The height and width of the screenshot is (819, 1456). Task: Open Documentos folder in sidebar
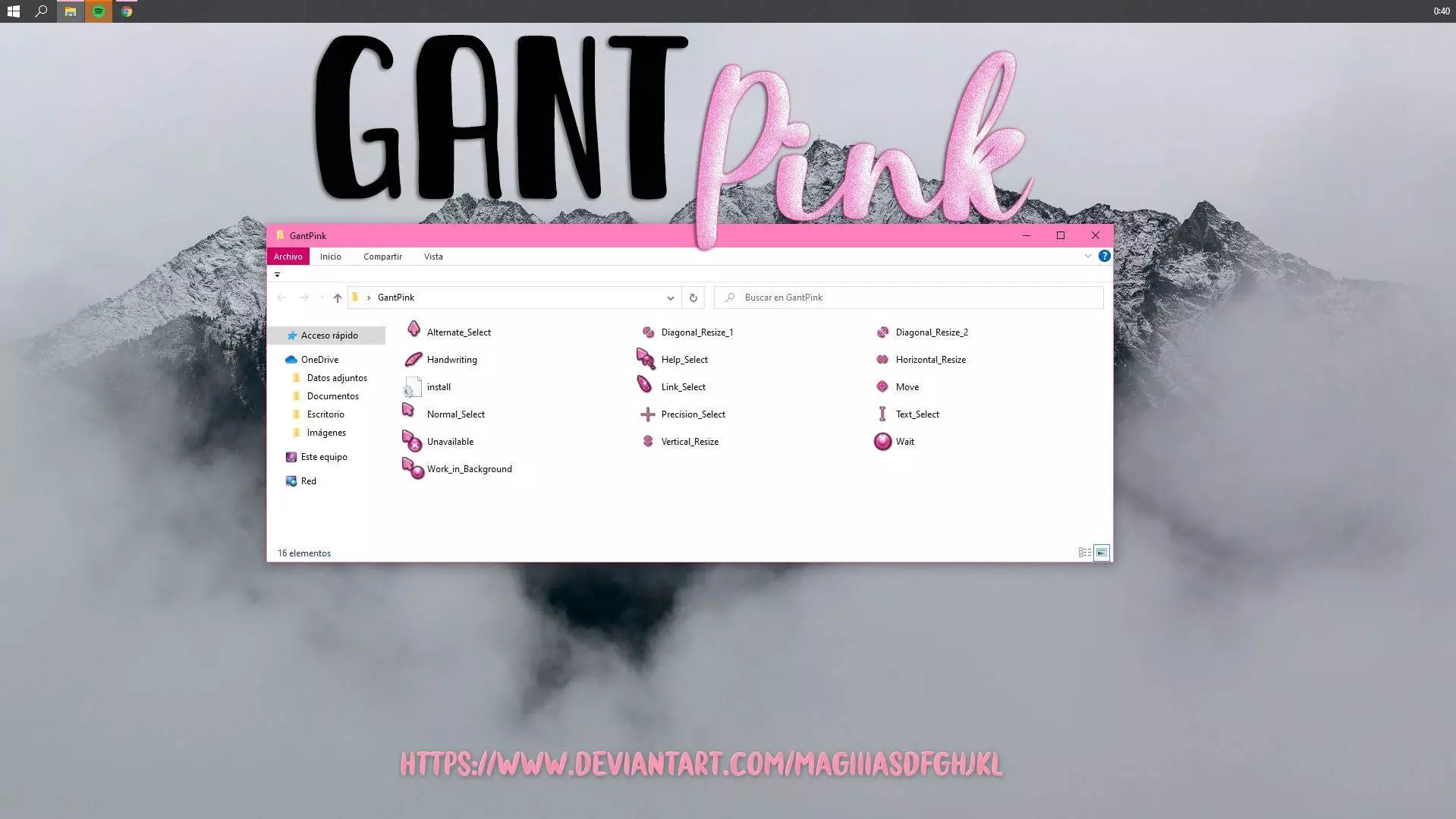[x=332, y=396]
